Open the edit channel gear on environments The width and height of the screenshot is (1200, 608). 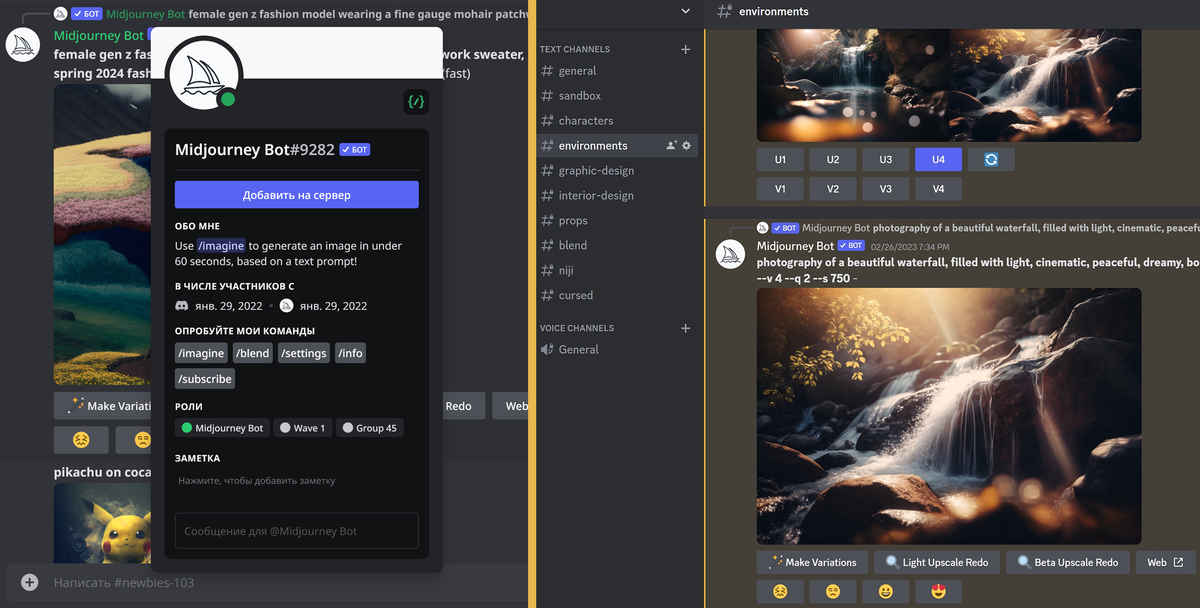pos(686,146)
